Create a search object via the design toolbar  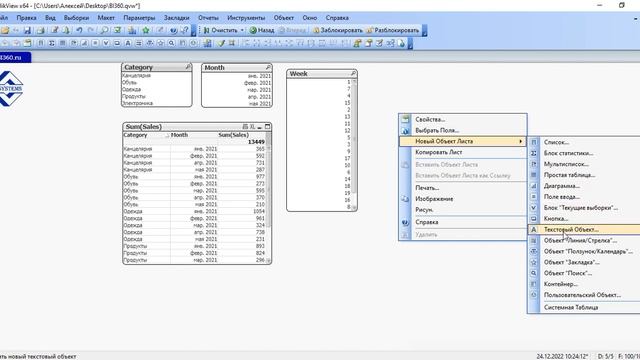click(x=171, y=43)
